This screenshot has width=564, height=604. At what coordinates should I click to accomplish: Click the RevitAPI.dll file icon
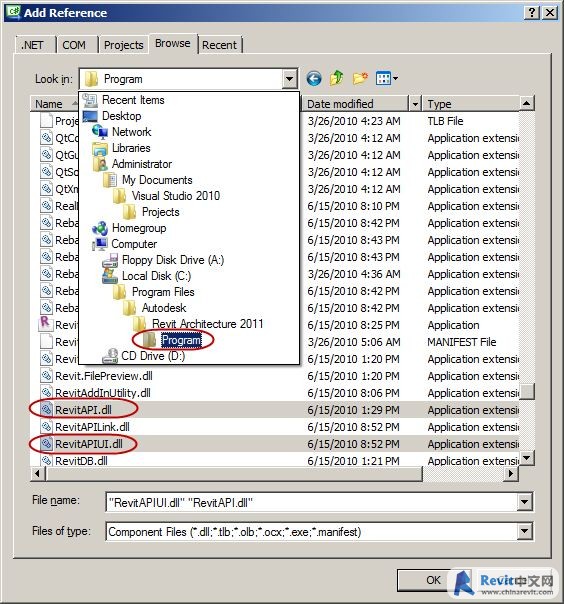point(46,409)
